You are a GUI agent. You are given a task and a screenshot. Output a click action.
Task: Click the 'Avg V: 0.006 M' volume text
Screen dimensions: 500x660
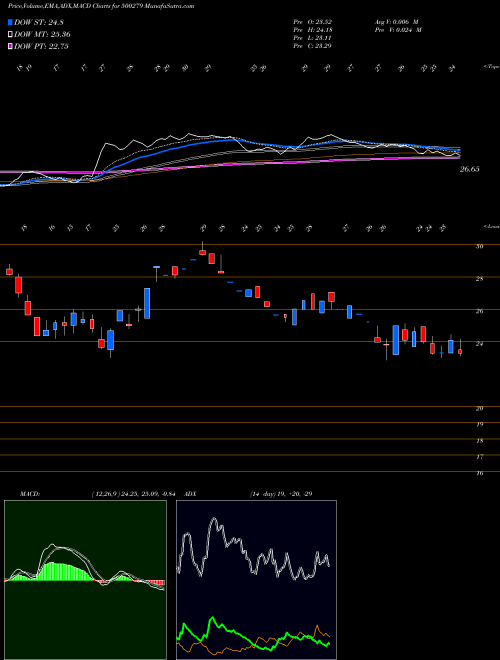(x=398, y=22)
